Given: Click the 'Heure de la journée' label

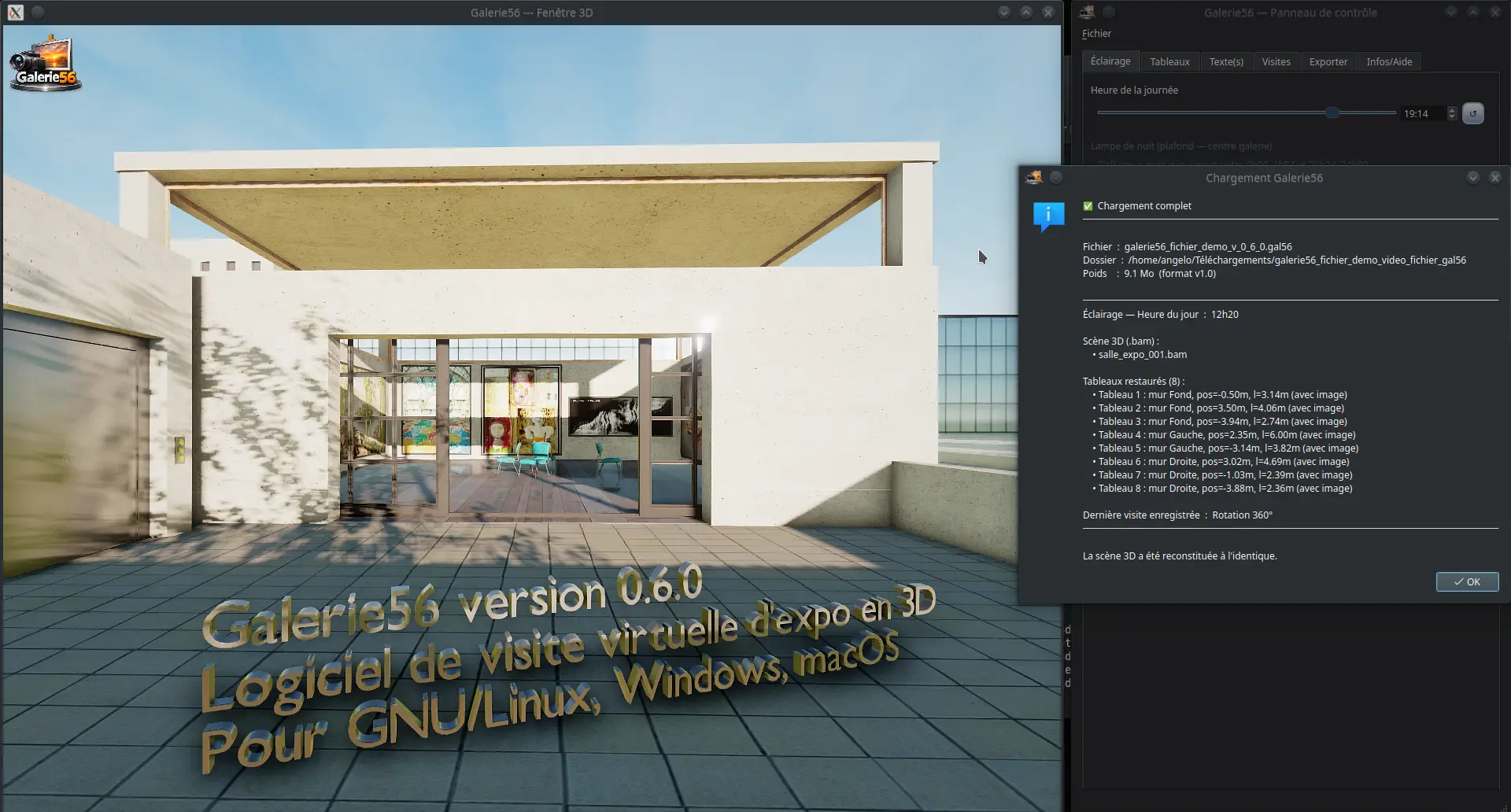Looking at the screenshot, I should (1134, 90).
